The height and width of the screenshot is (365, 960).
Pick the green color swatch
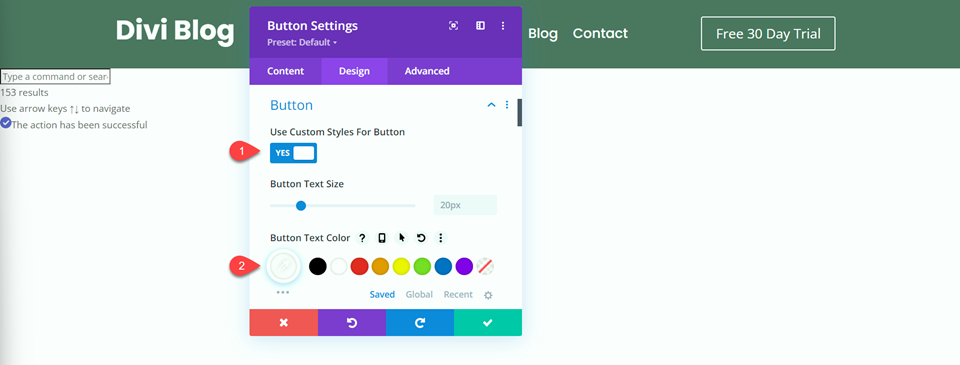coord(422,266)
